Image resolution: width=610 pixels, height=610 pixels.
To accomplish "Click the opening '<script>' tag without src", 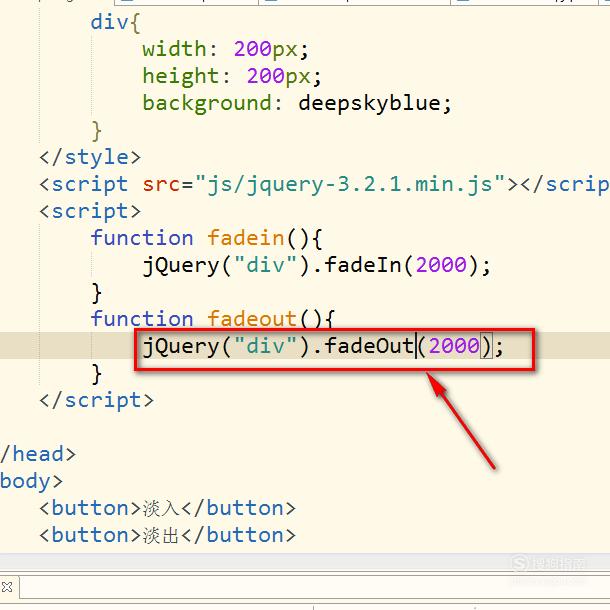I will pos(90,212).
